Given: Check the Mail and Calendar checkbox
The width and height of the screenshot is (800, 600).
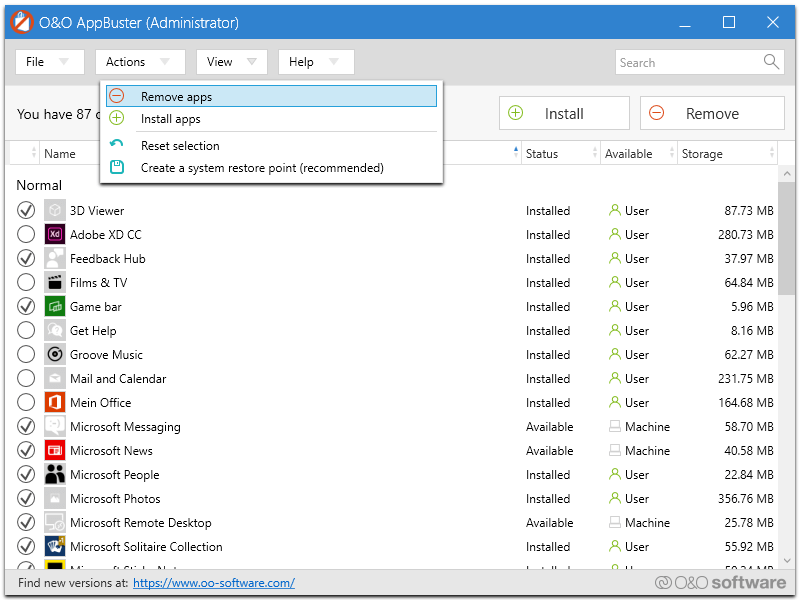Looking at the screenshot, I should click(x=26, y=379).
